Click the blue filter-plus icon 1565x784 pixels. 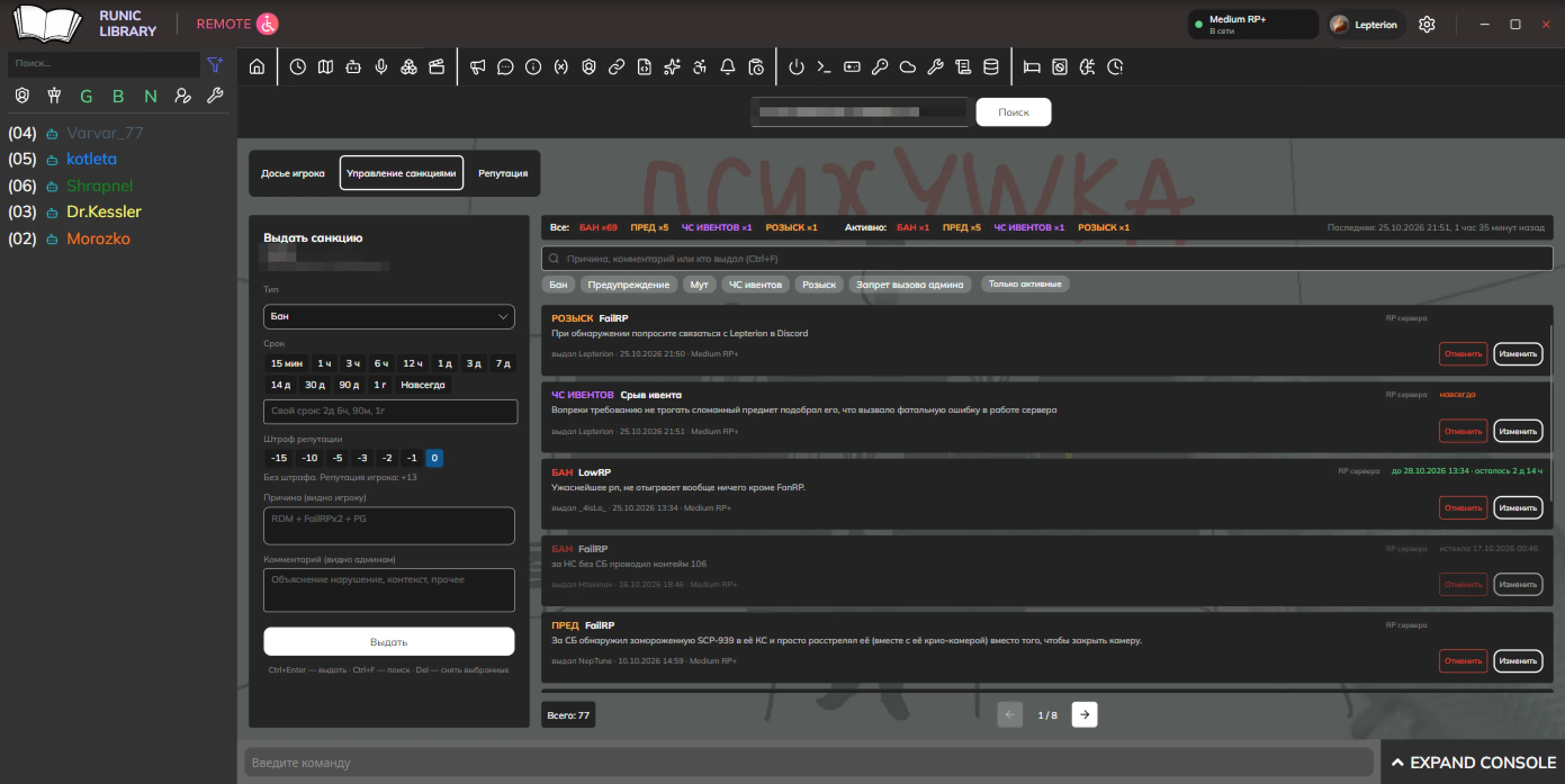click(214, 64)
